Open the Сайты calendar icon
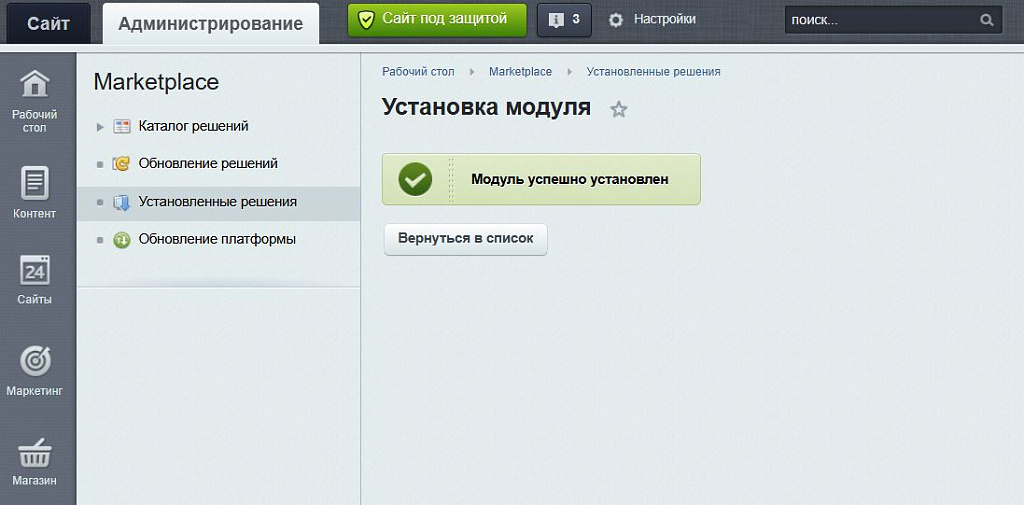The image size is (1024, 505). 35,271
